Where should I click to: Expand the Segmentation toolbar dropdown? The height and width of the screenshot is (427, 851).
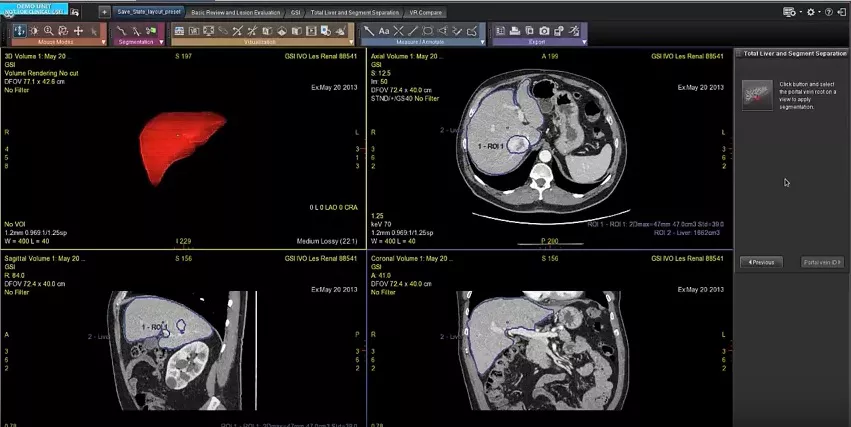coord(161,42)
